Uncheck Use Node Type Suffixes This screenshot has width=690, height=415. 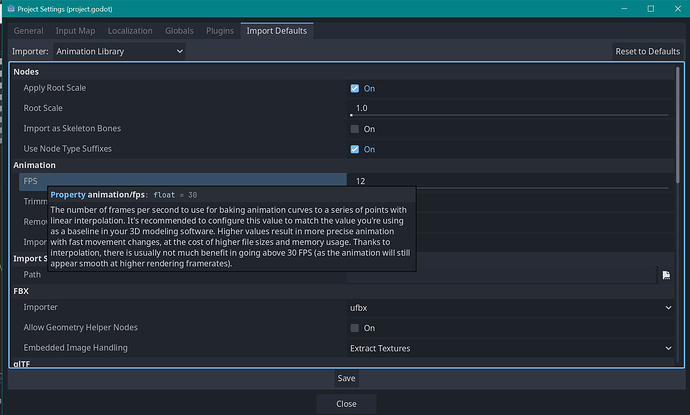(355, 149)
